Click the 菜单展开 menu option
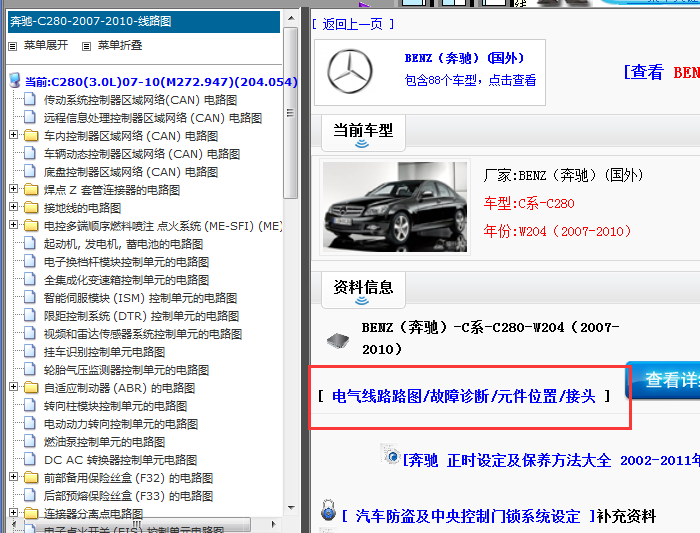The width and height of the screenshot is (700, 533). [46, 45]
